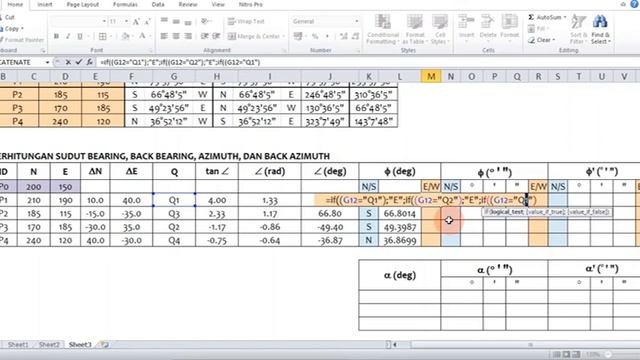Click cell containing Q1
This screenshot has width=640, height=360.
[174, 200]
